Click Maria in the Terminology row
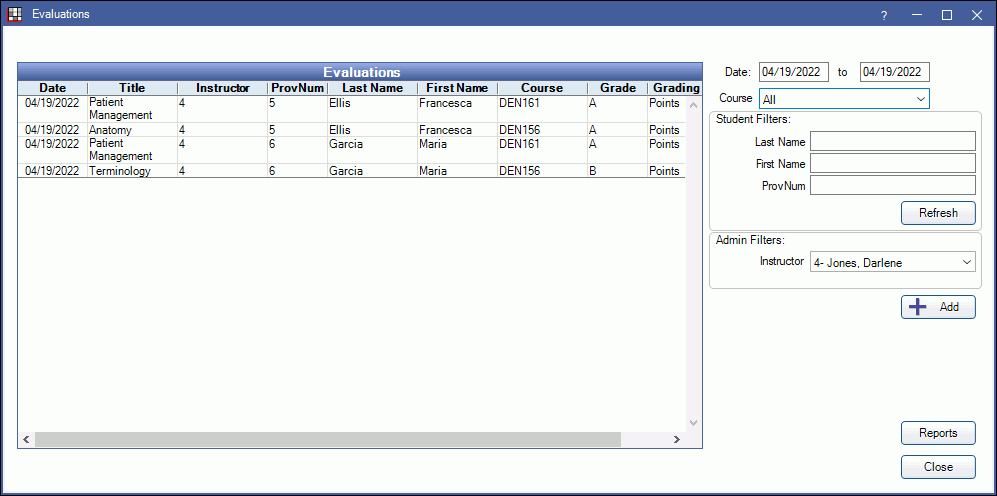This screenshot has height=496, width=997. tap(458, 170)
